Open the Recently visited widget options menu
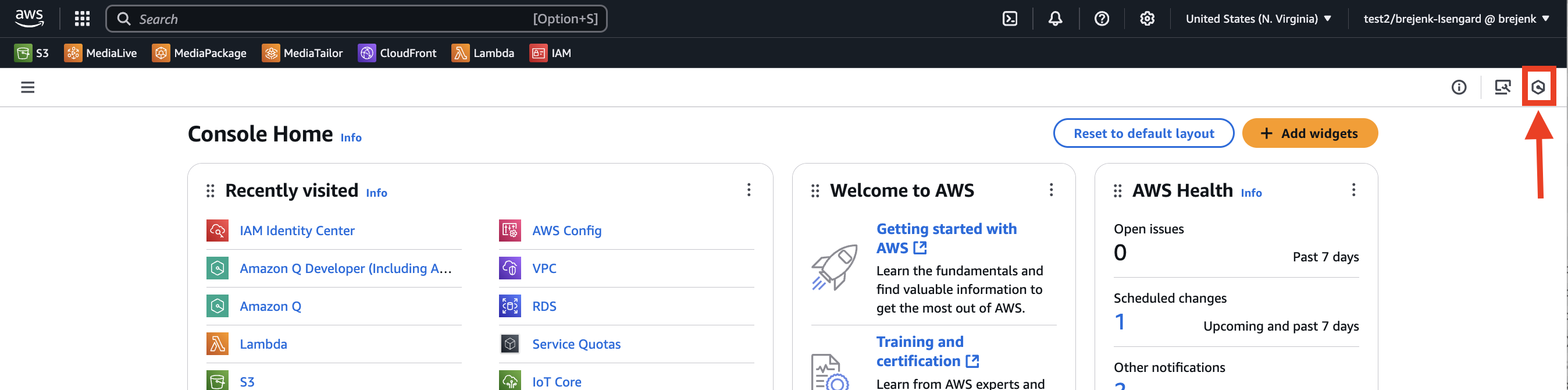 tap(749, 190)
